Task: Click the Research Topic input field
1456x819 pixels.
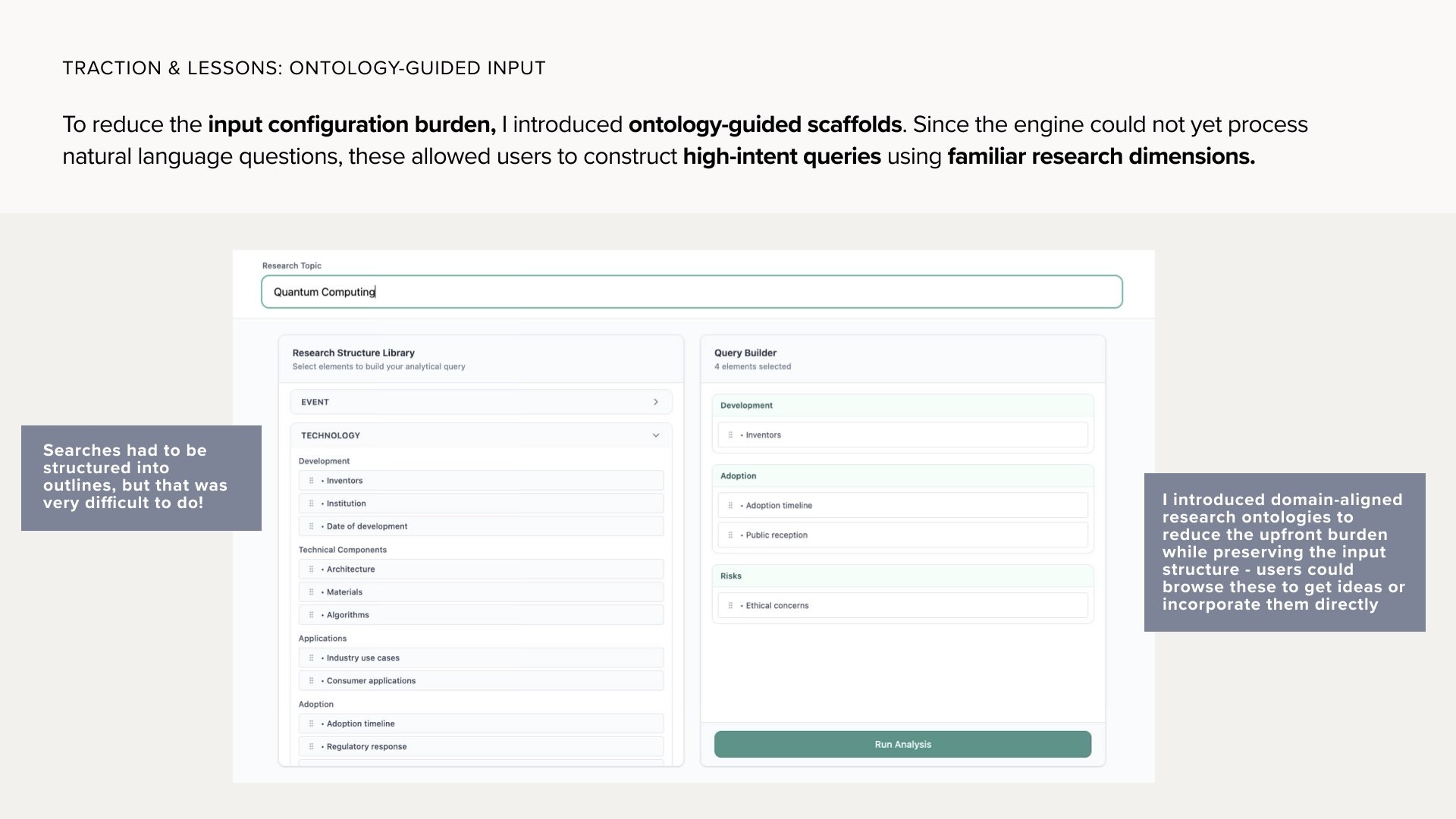Action: pos(692,292)
